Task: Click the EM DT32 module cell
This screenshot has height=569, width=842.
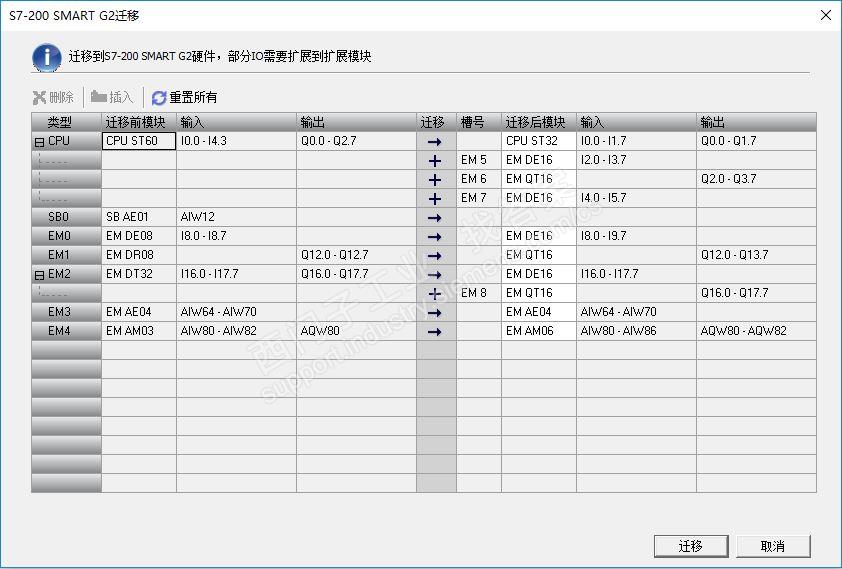Action: point(139,274)
